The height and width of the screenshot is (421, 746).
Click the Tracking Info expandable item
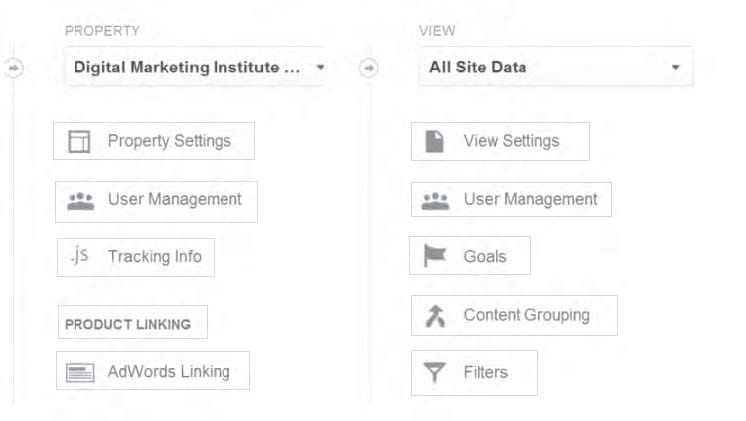click(x=136, y=257)
